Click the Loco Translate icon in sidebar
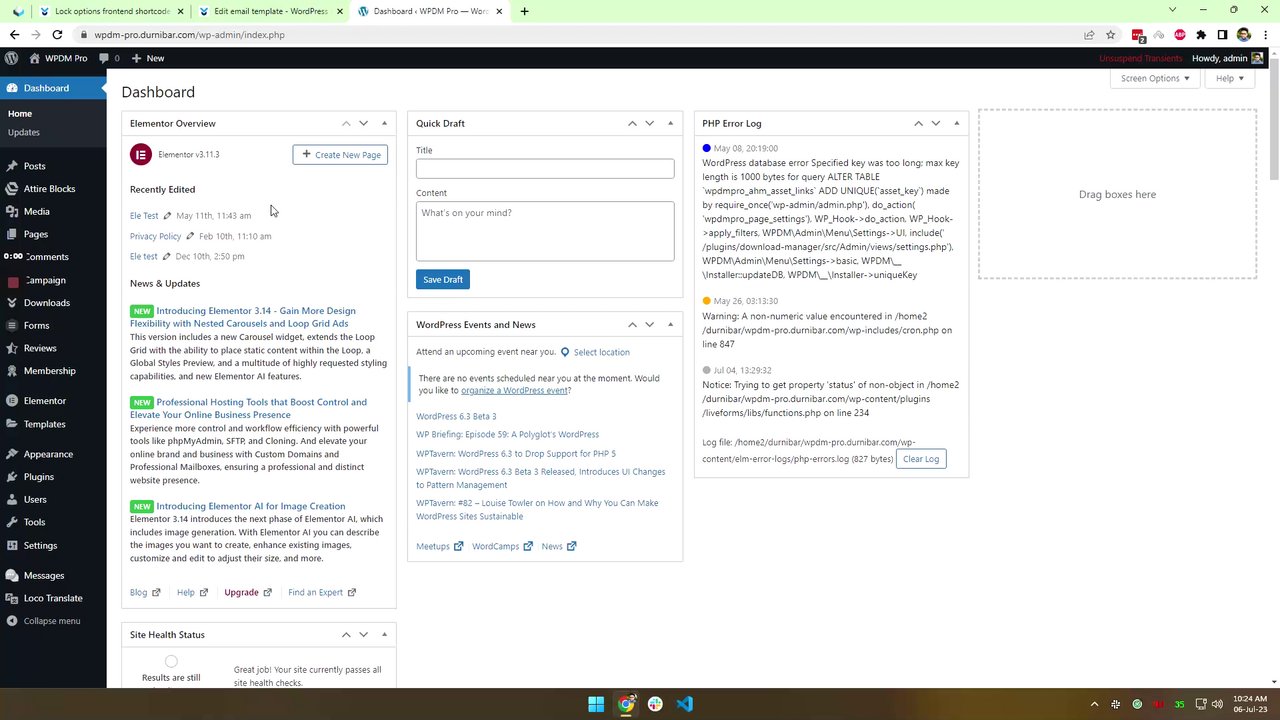 click(x=12, y=598)
